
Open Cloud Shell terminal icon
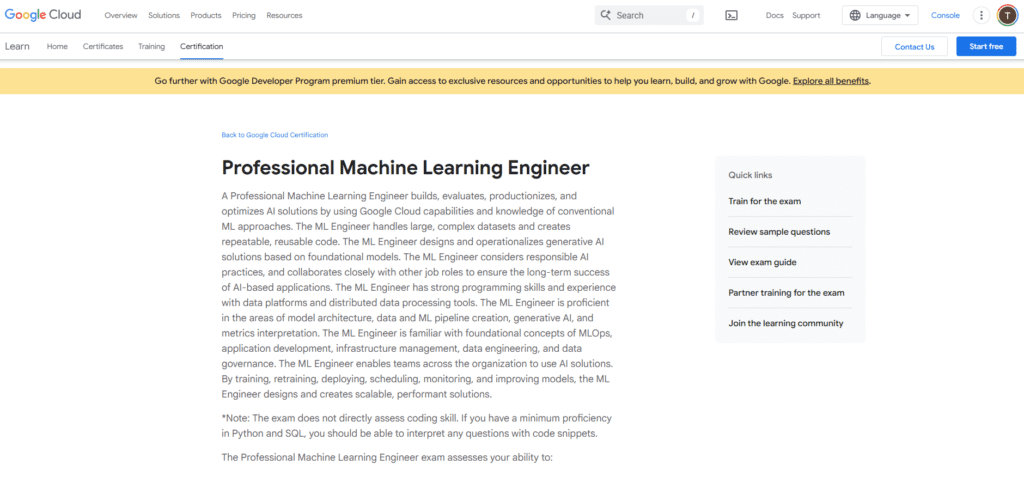pyautogui.click(x=731, y=16)
